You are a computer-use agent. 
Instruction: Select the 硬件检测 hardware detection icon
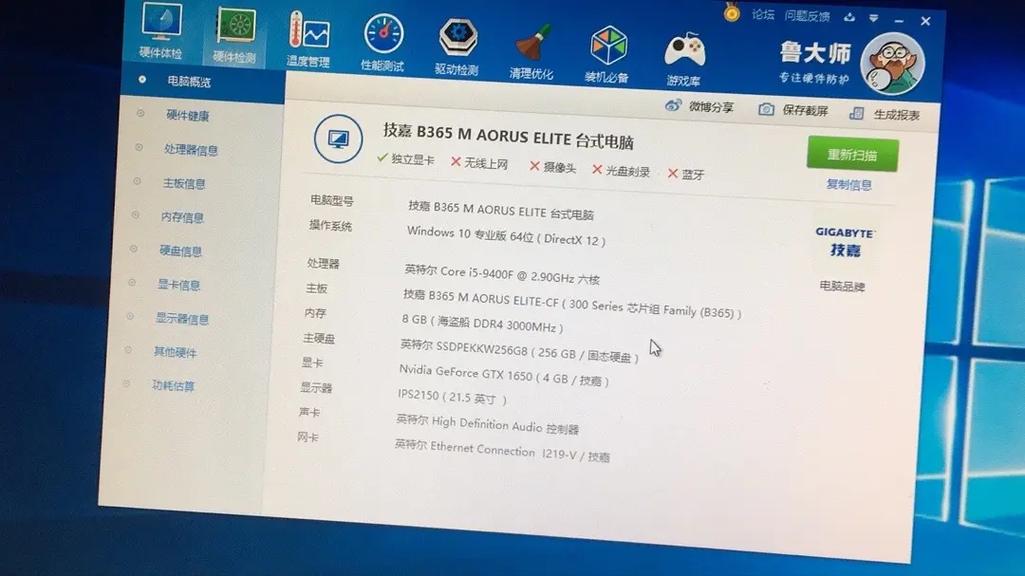[235, 36]
